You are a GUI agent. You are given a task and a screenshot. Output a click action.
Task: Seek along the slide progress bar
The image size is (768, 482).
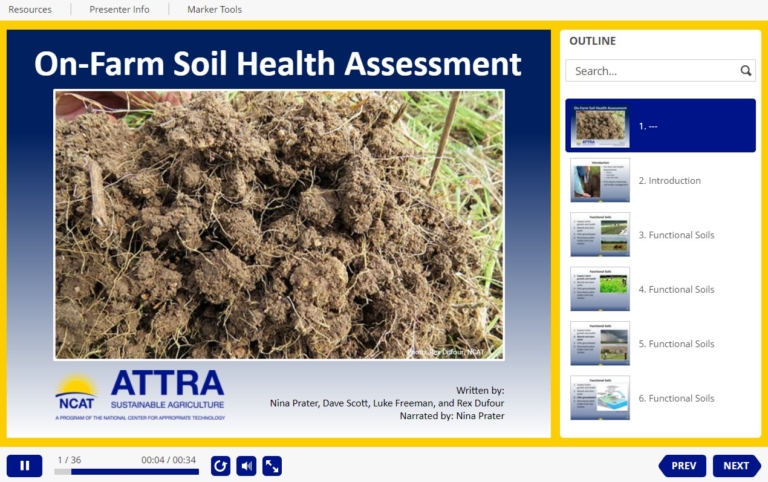point(126,472)
